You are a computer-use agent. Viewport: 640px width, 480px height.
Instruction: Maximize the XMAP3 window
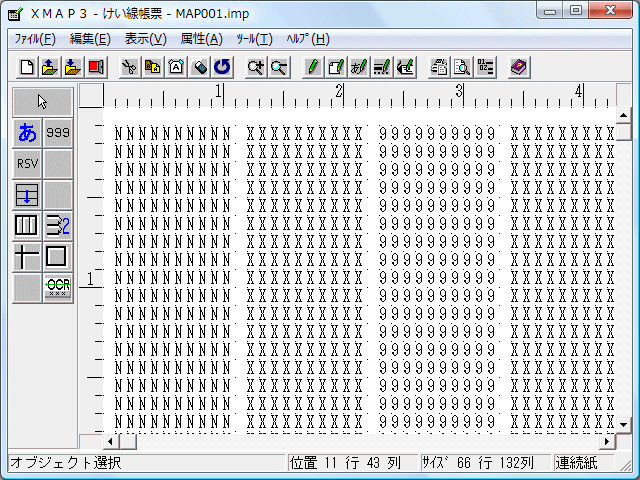pos(576,11)
